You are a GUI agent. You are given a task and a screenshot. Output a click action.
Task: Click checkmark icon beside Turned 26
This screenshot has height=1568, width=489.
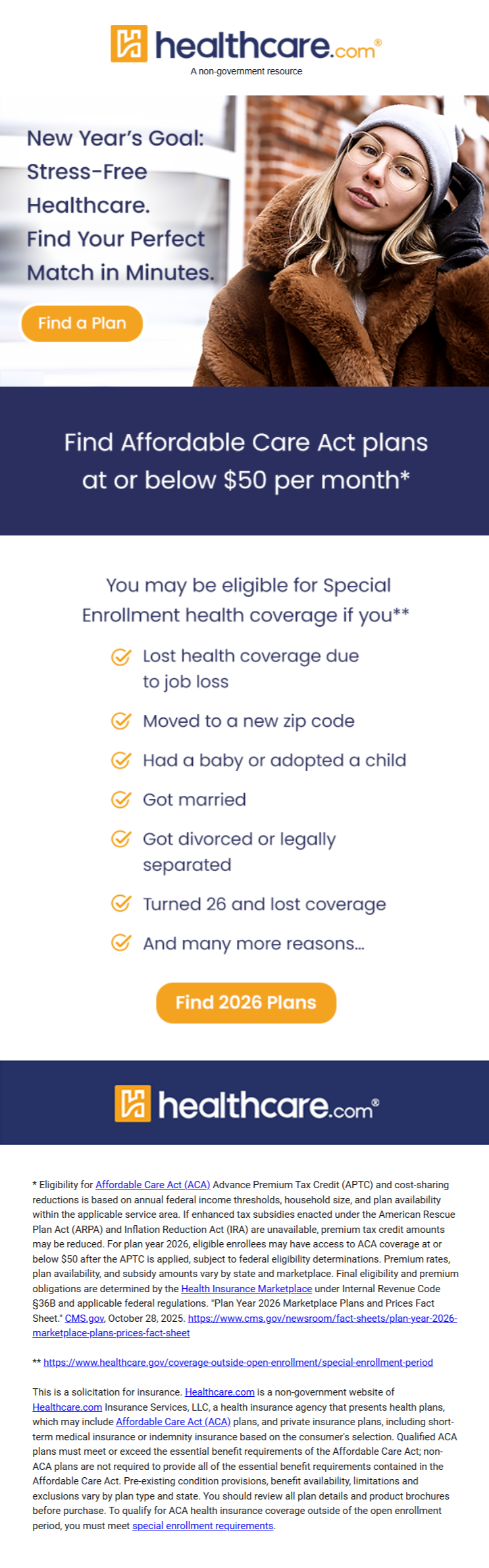120,903
